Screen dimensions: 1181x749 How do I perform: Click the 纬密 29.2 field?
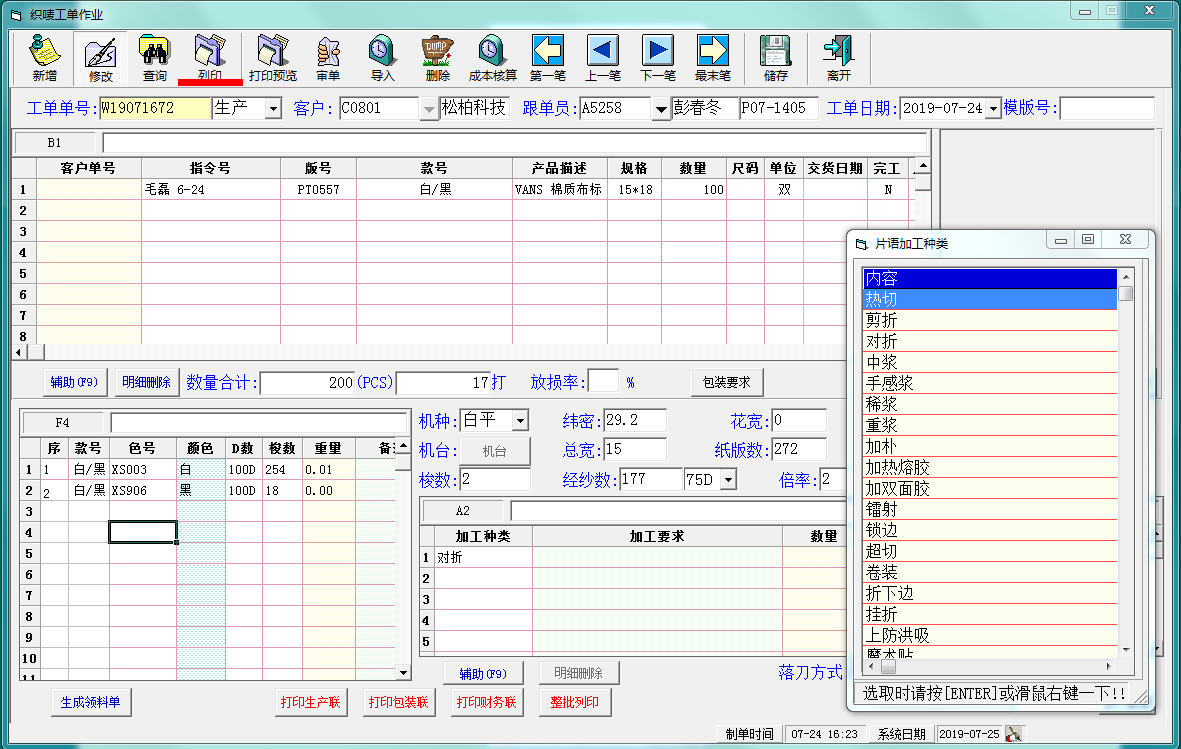635,420
